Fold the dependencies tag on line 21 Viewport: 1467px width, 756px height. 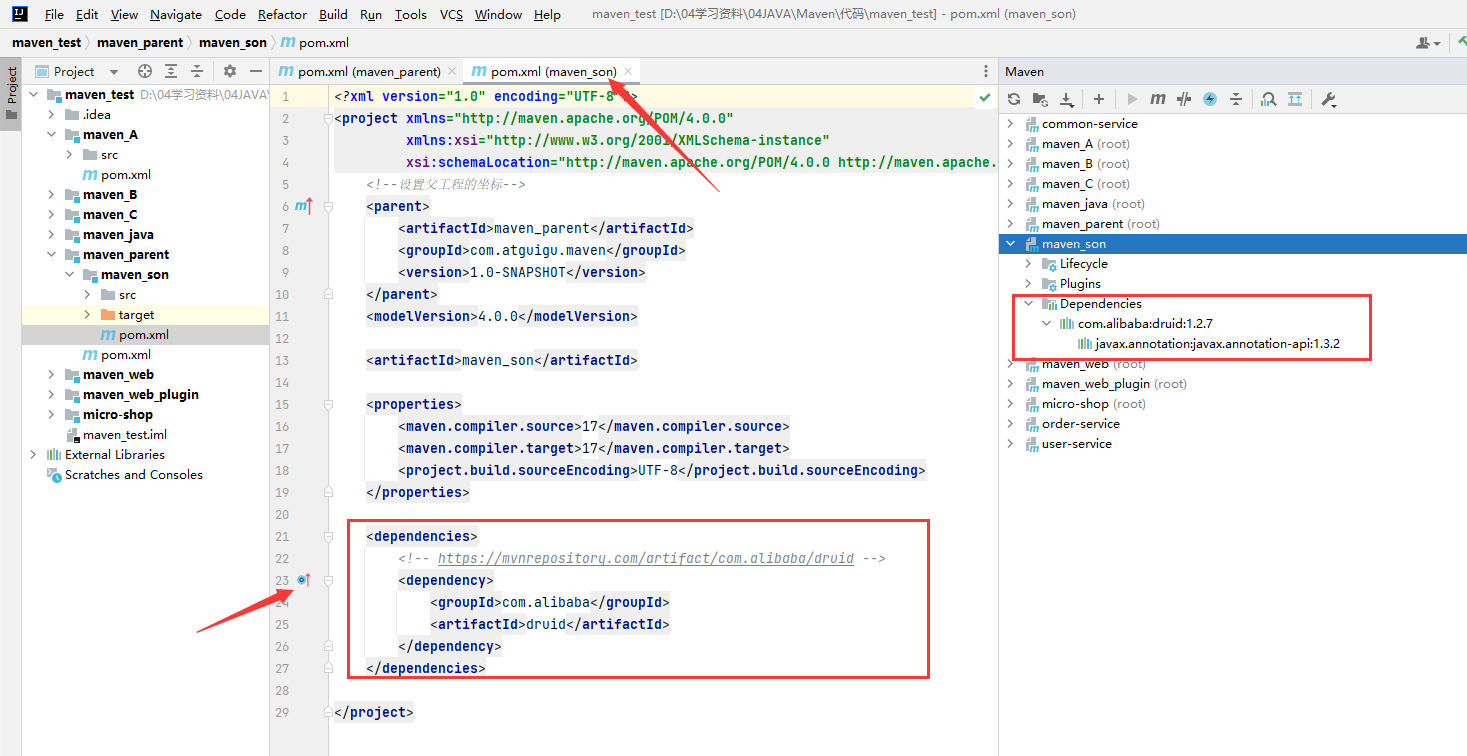pyautogui.click(x=328, y=536)
